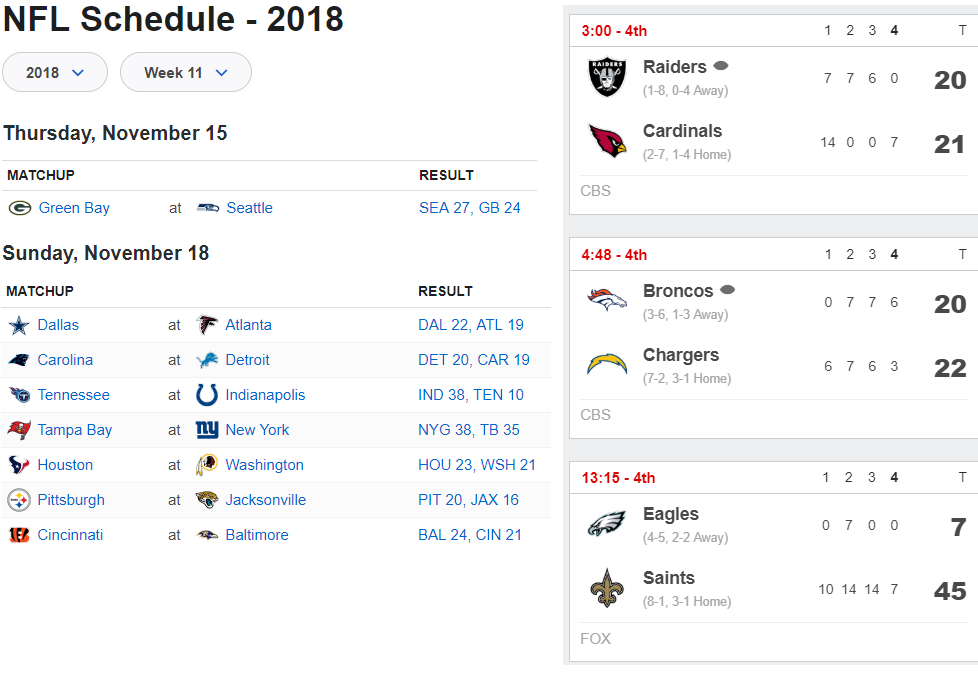This screenshot has width=978, height=679.
Task: Click the Saints fleur-de-lis logo
Action: [607, 588]
